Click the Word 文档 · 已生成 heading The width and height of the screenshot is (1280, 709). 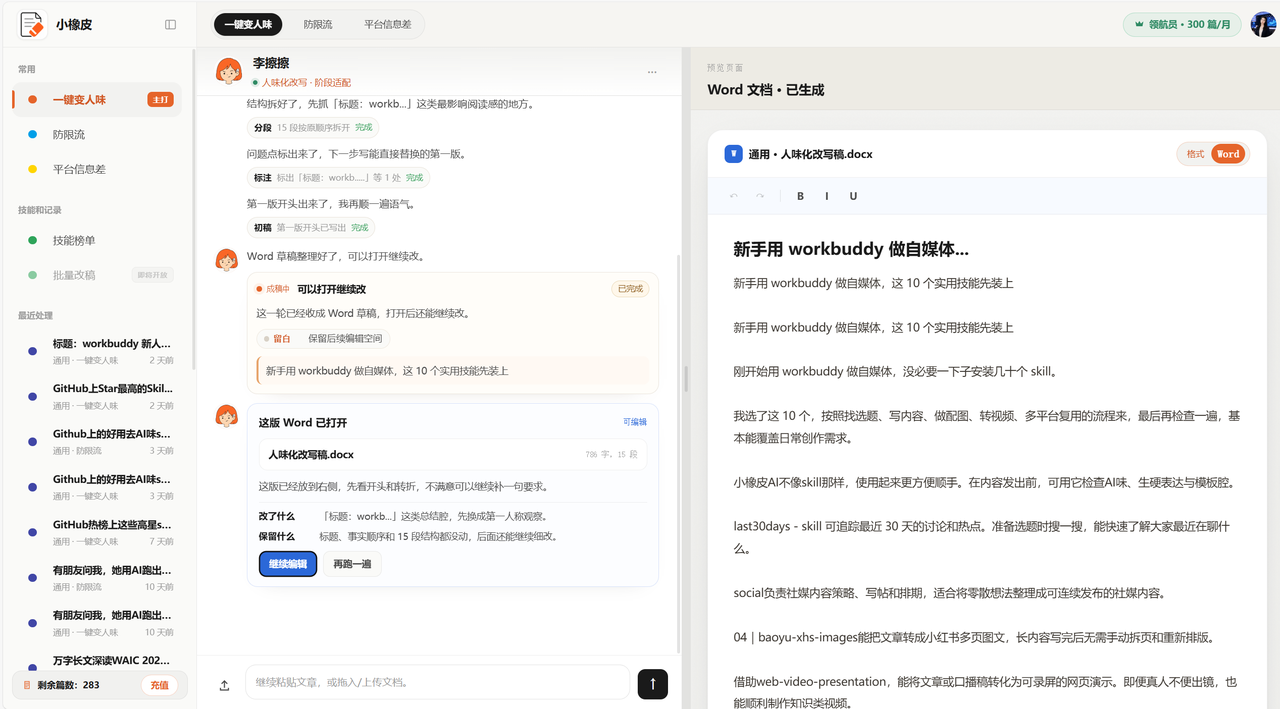pyautogui.click(x=765, y=90)
